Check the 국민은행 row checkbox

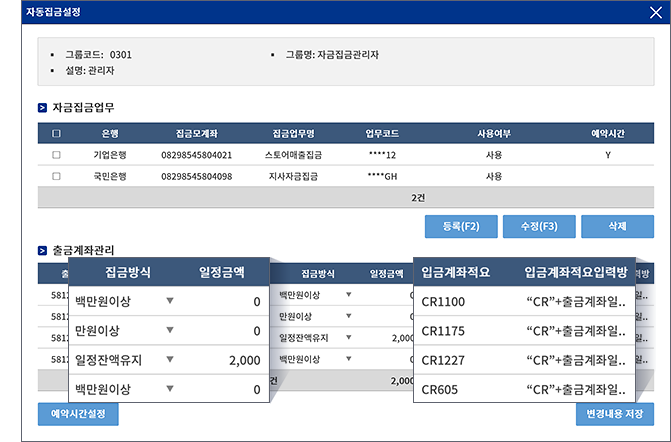(56, 176)
